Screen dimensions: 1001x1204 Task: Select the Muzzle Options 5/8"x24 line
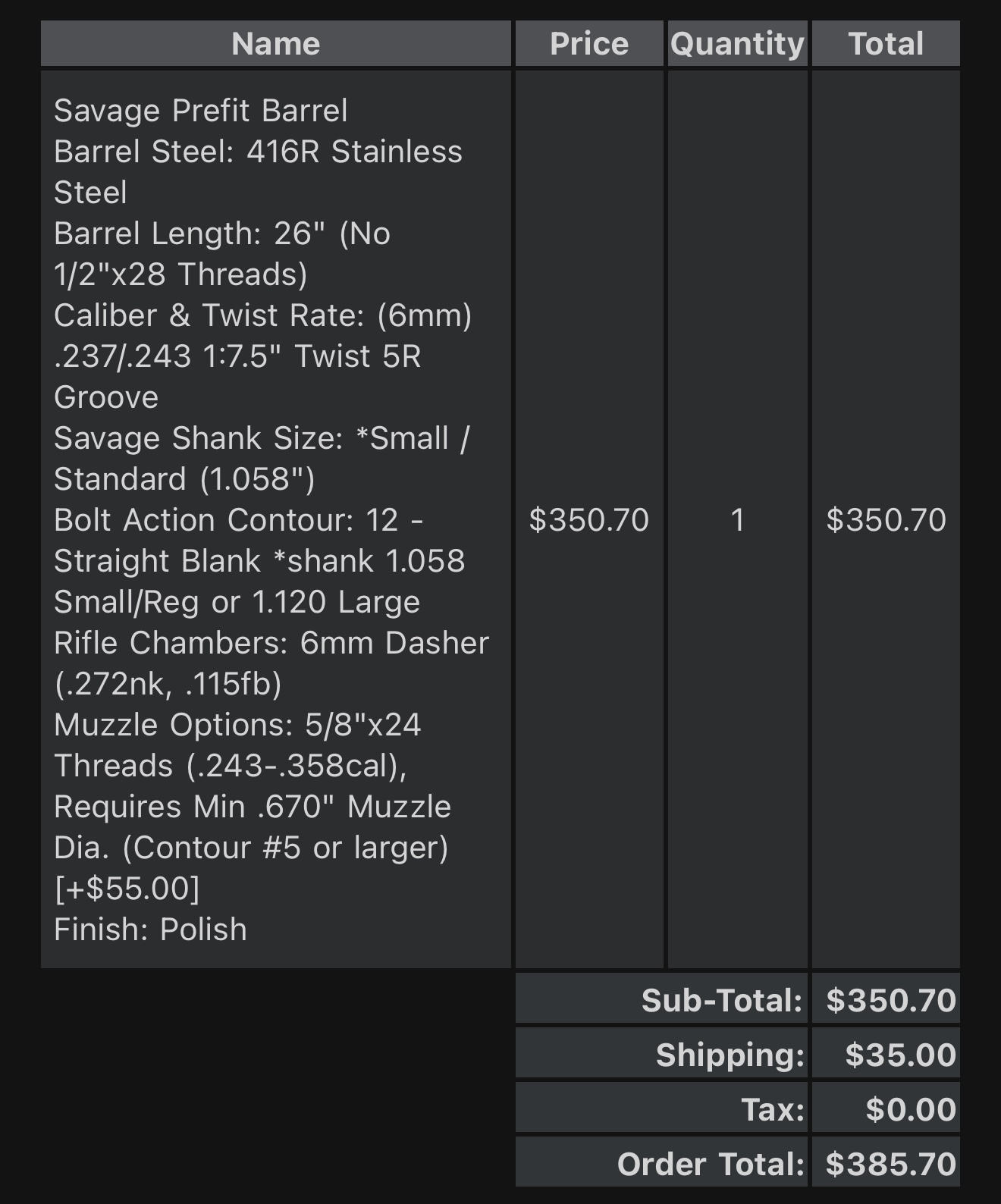[237, 725]
